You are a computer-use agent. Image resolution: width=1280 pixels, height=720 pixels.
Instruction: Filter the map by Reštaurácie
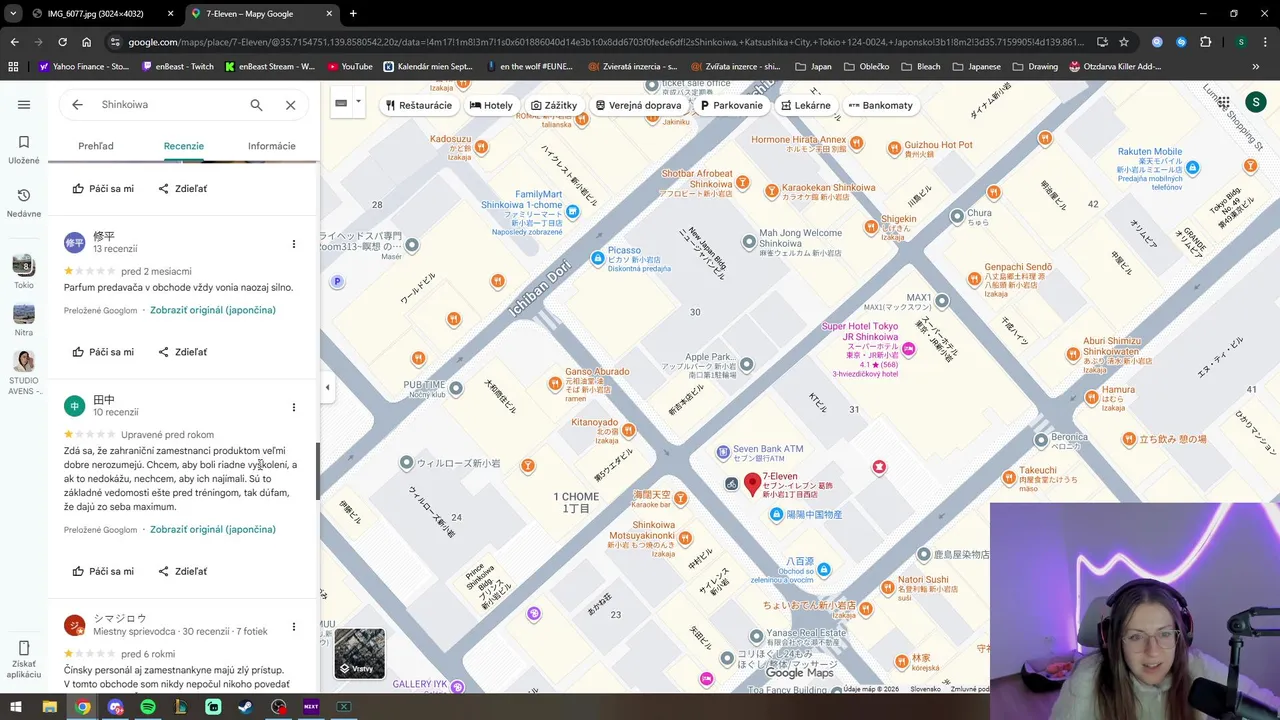(419, 105)
